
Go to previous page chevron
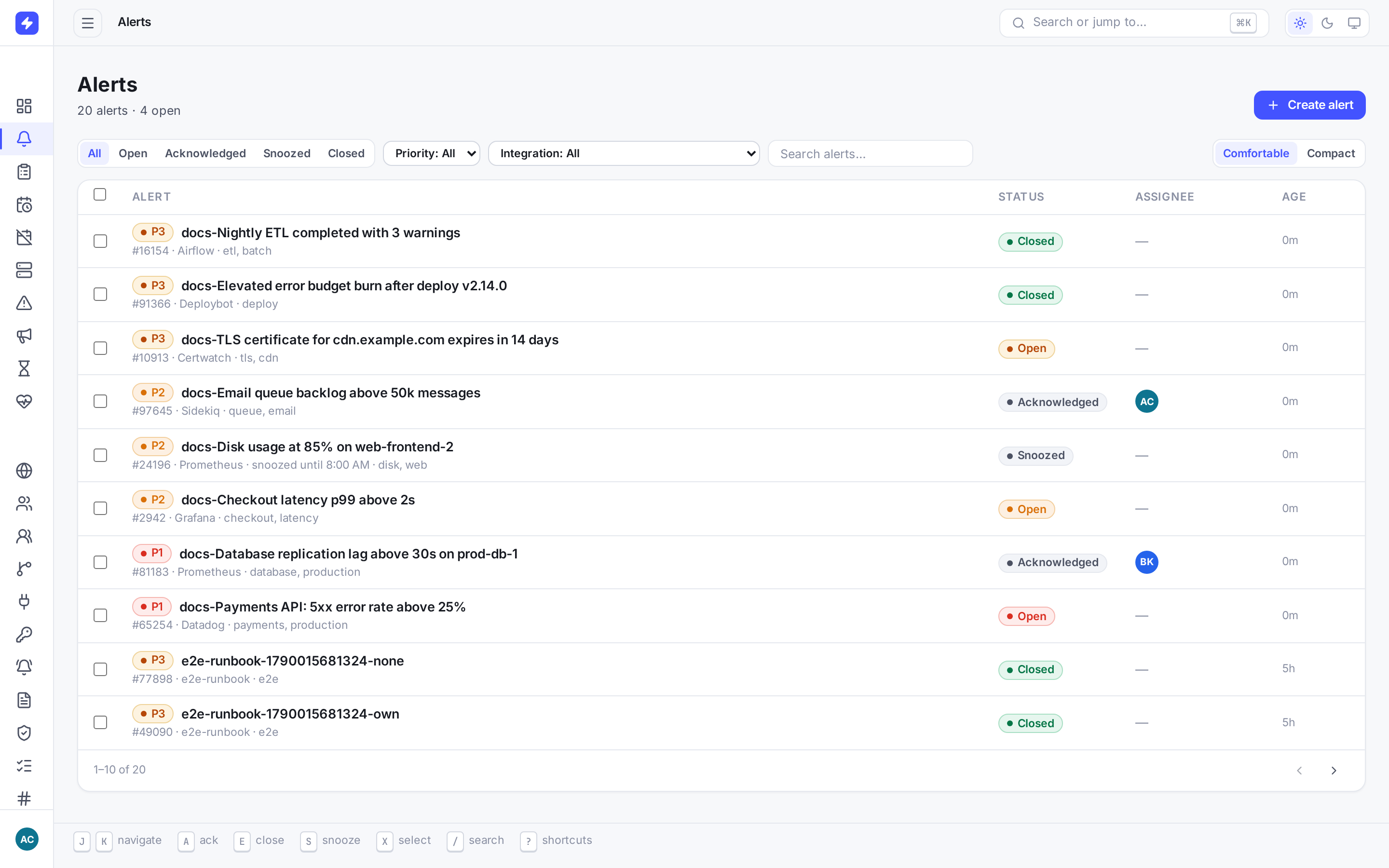click(x=1299, y=771)
